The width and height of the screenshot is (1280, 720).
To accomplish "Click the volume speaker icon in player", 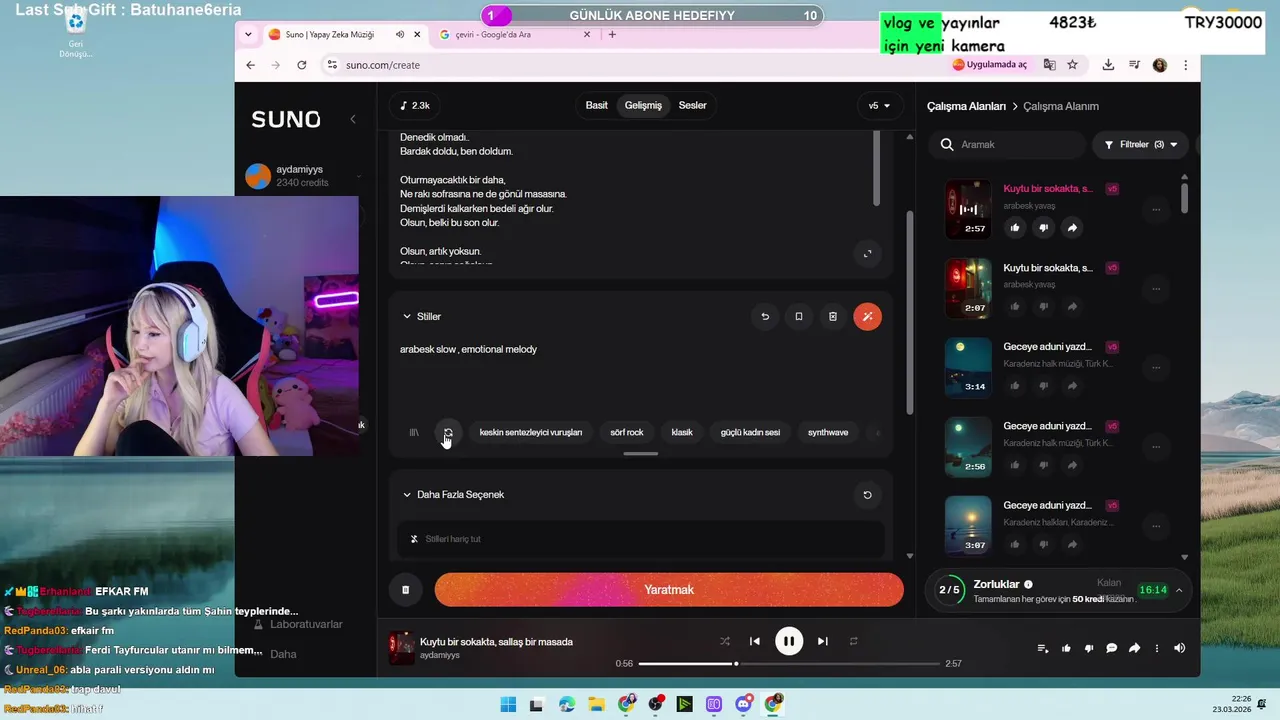I will pyautogui.click(x=1179, y=648).
